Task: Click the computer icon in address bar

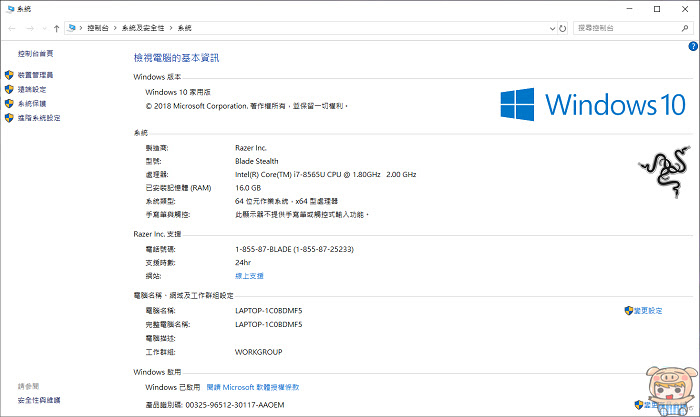Action: [71, 28]
